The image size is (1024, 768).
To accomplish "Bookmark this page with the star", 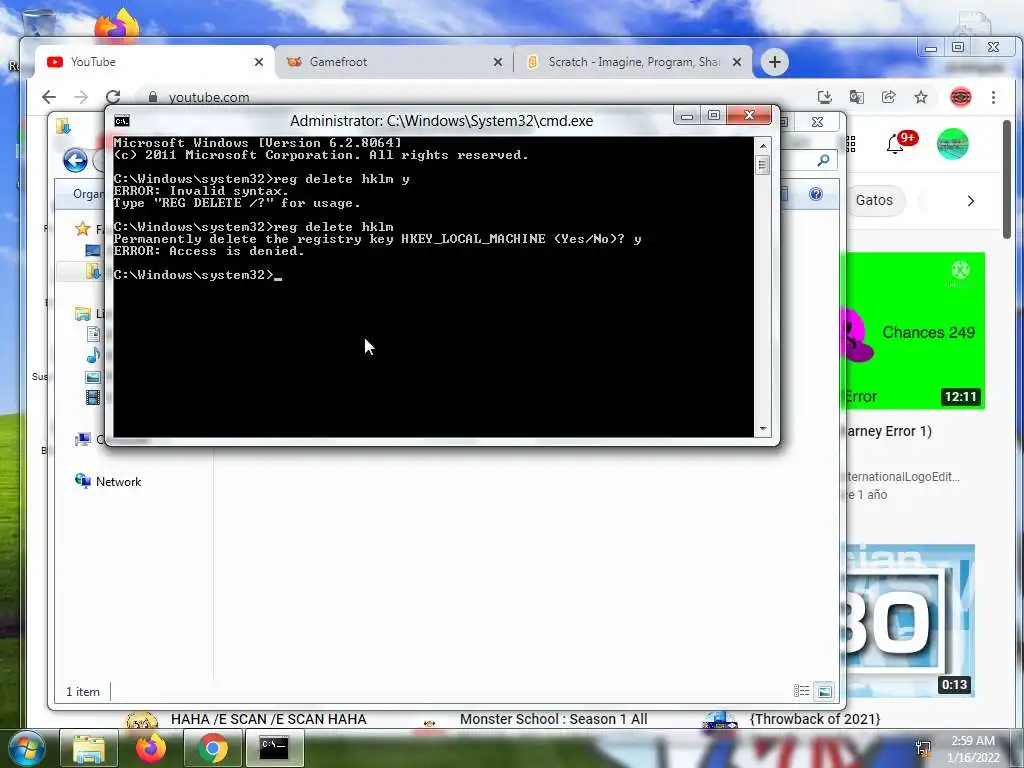I will [x=921, y=97].
